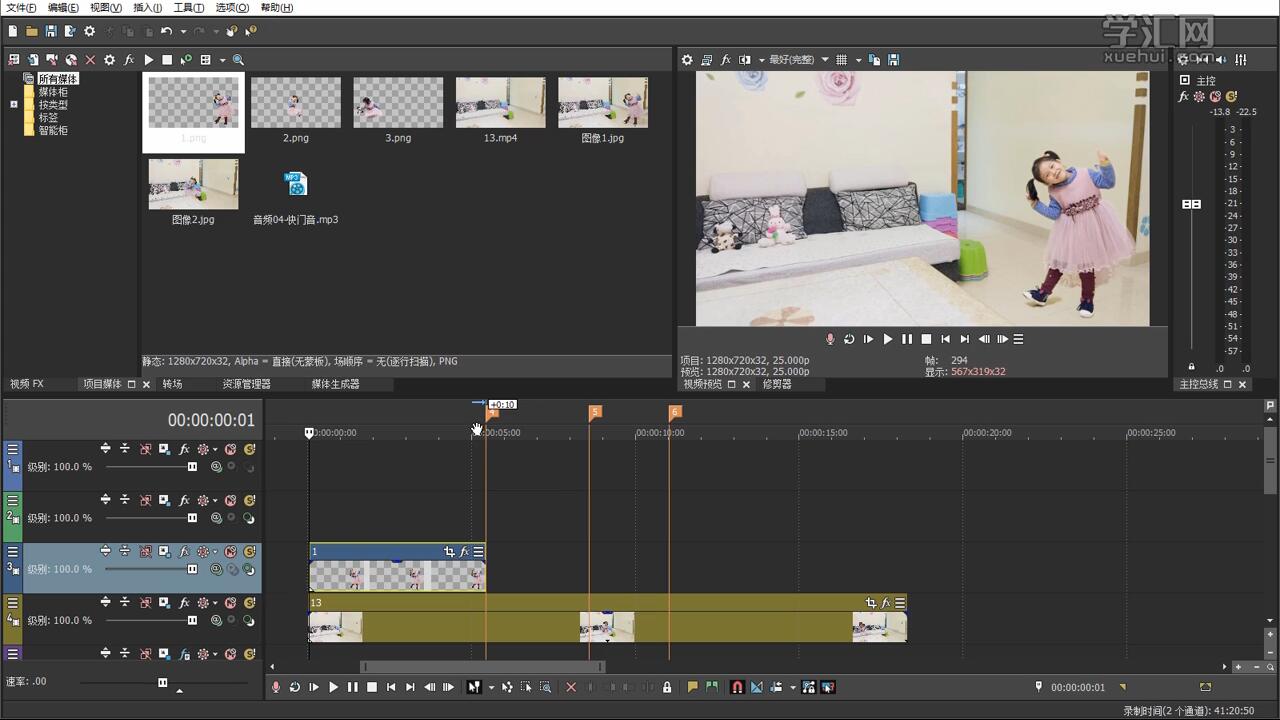
Task: Start media preview in Project Media toolbar
Action: click(148, 60)
